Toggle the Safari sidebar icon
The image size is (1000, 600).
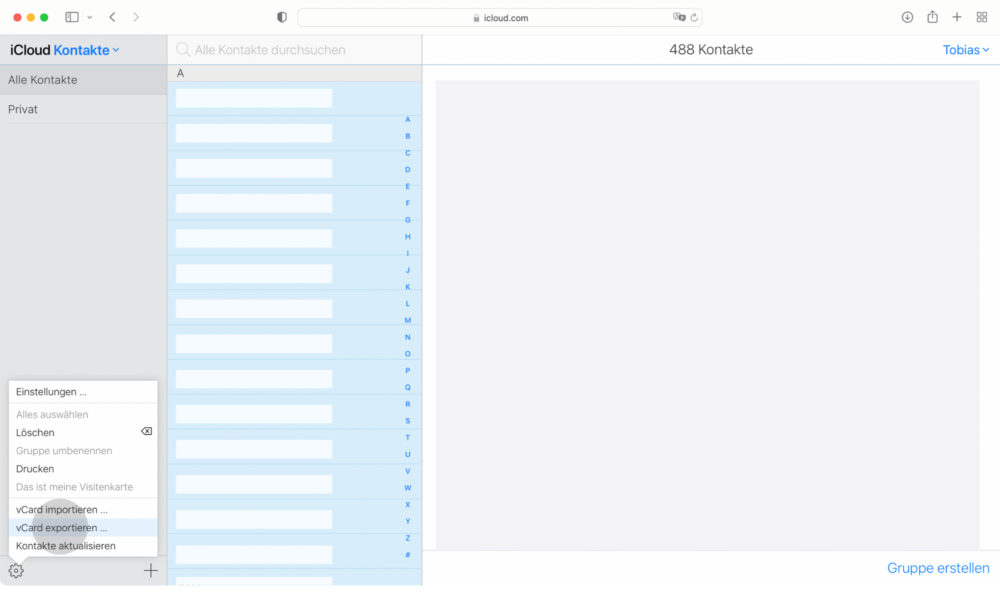pos(72,17)
